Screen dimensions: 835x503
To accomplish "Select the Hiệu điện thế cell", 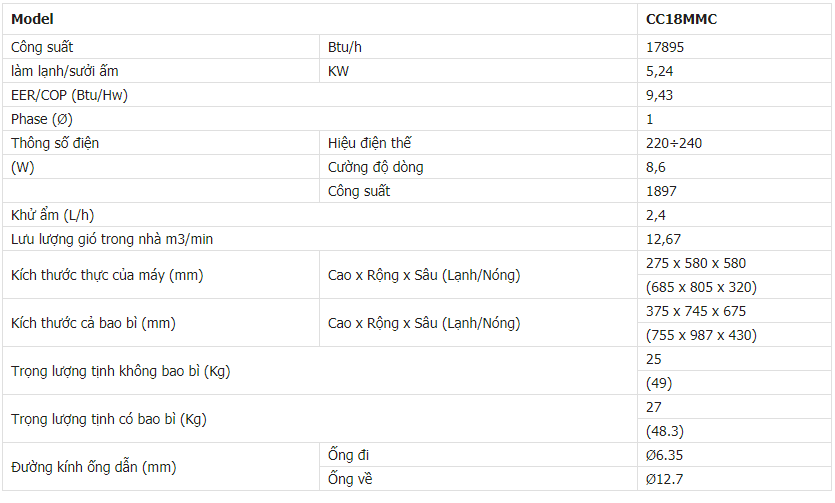I will [369, 143].
